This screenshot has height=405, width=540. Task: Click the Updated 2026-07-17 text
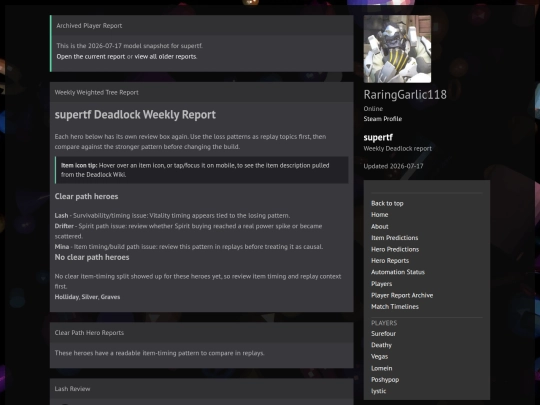pos(393,166)
